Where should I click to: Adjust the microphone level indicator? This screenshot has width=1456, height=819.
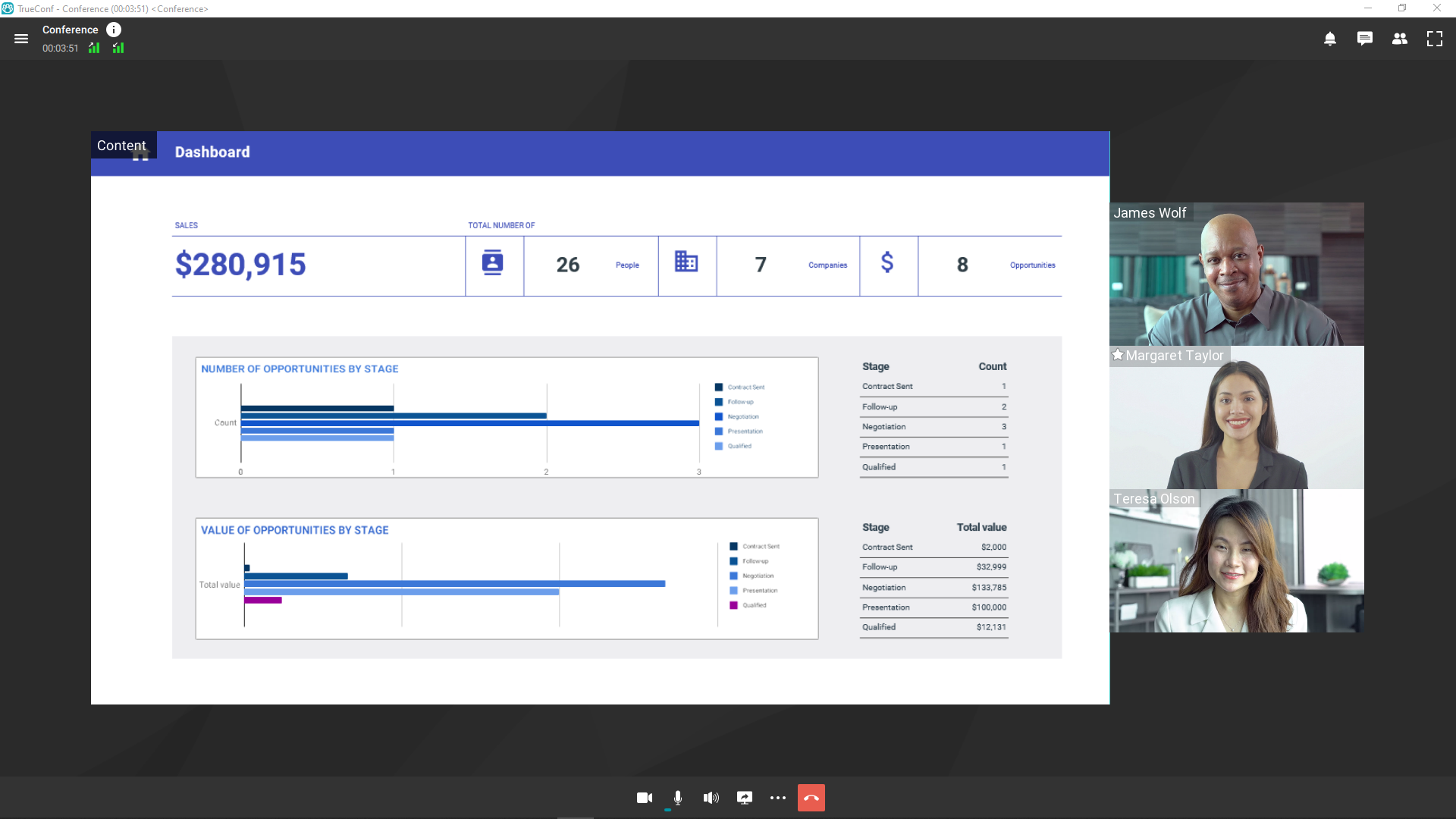tap(668, 810)
